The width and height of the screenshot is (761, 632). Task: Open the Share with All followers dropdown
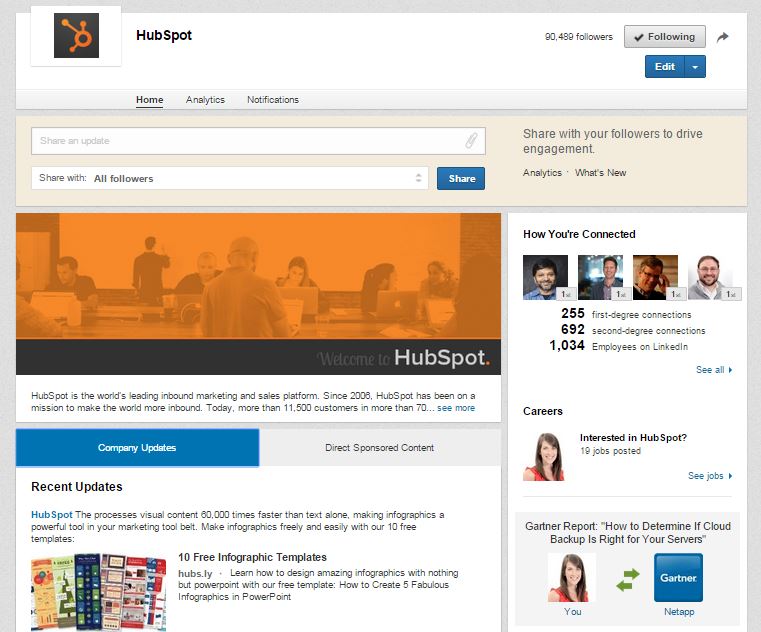(230, 178)
